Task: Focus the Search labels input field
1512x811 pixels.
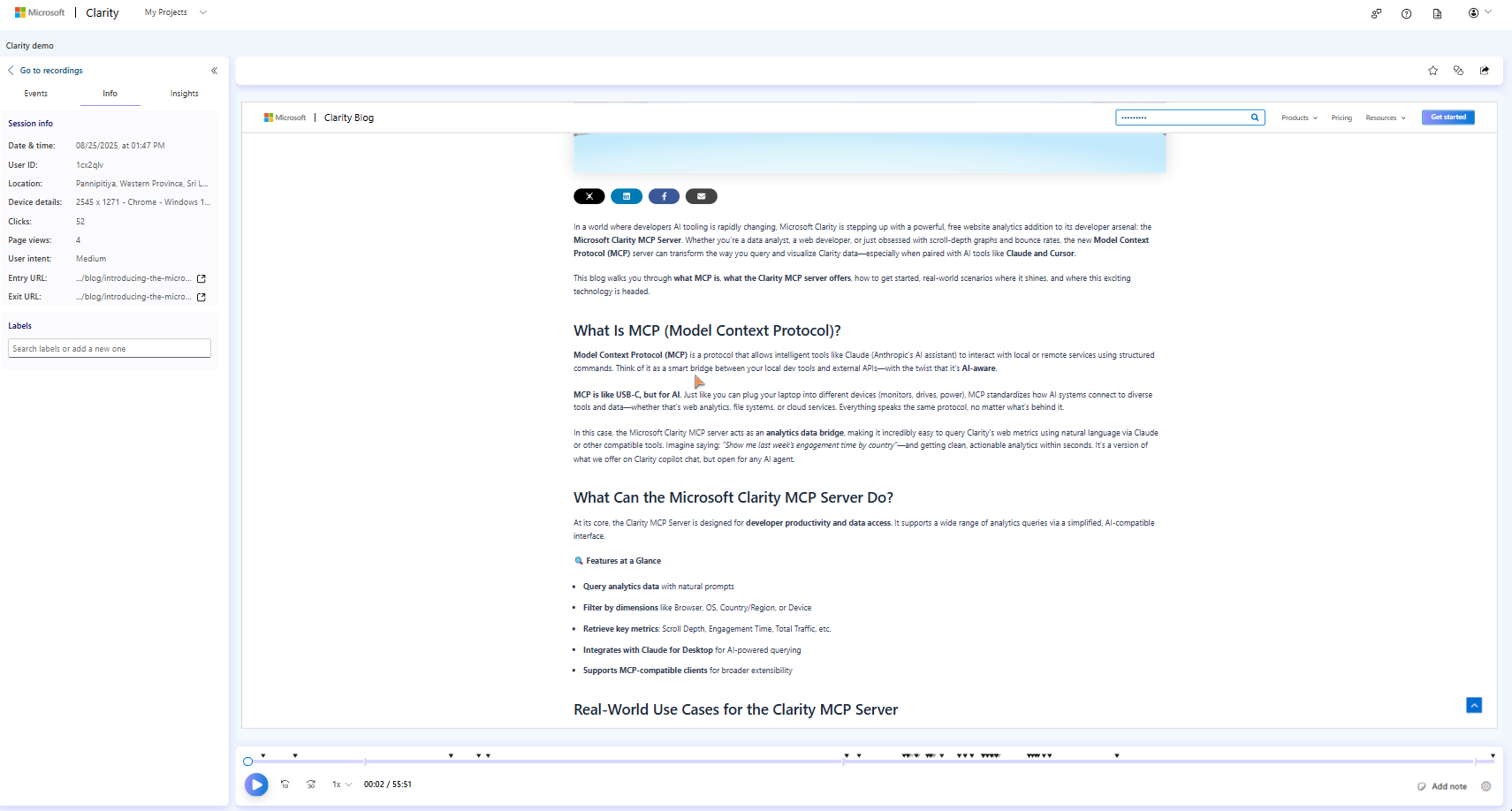Action: pyautogui.click(x=110, y=348)
